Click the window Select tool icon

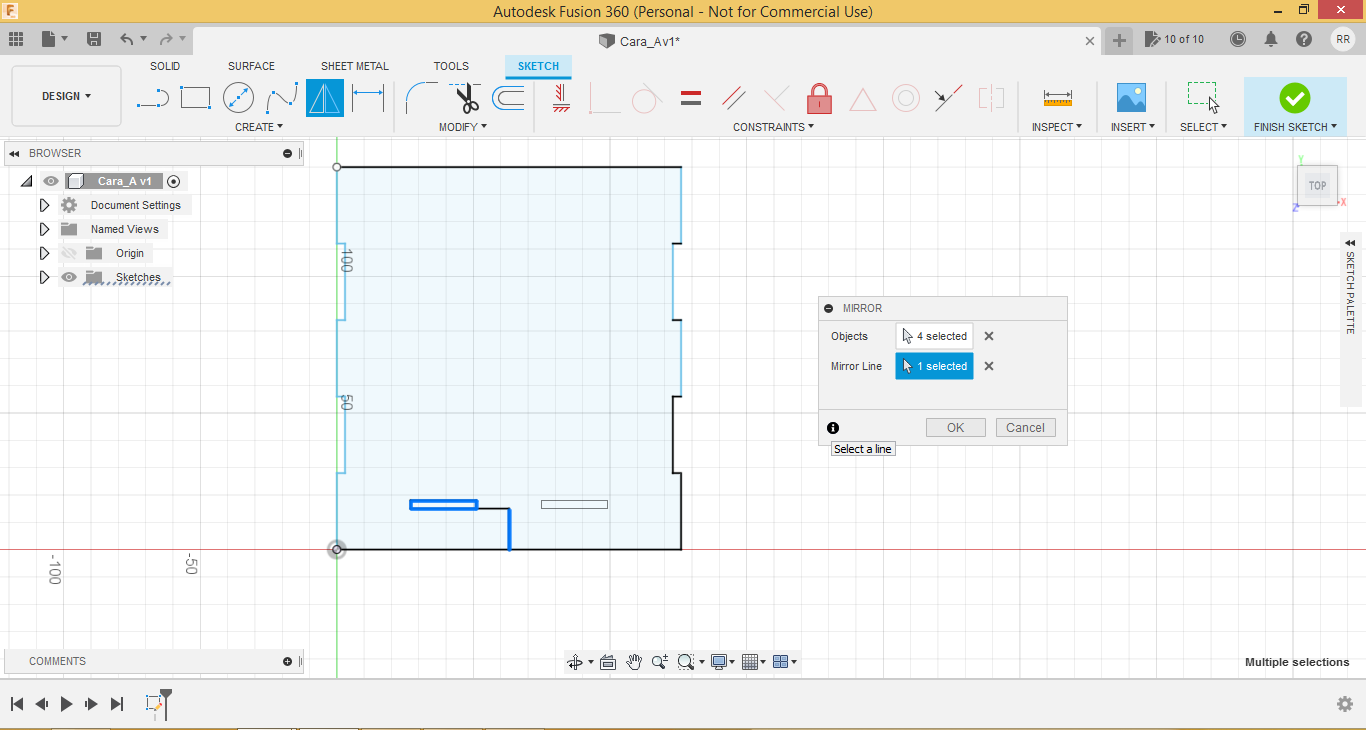(x=1203, y=98)
